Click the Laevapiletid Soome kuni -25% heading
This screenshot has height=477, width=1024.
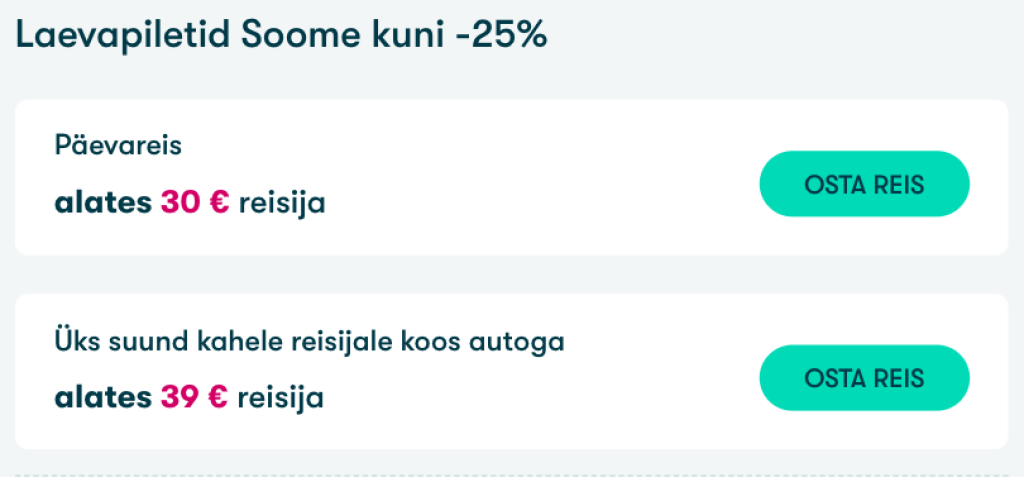coord(281,36)
